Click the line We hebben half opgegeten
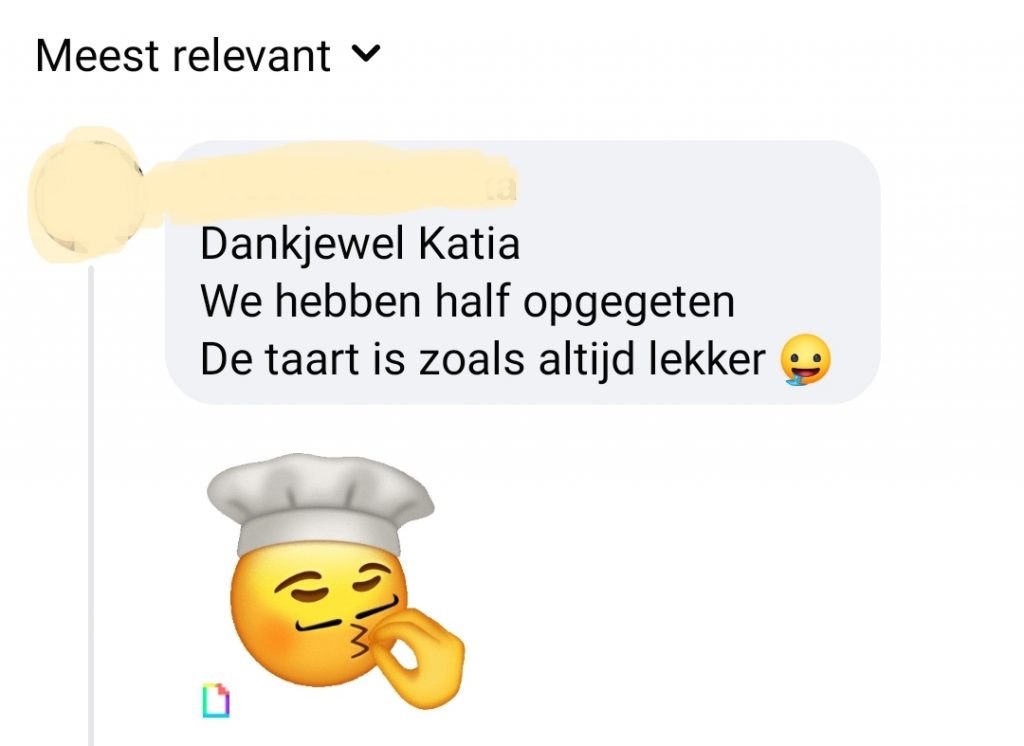Image resolution: width=1024 pixels, height=746 pixels. (x=468, y=302)
